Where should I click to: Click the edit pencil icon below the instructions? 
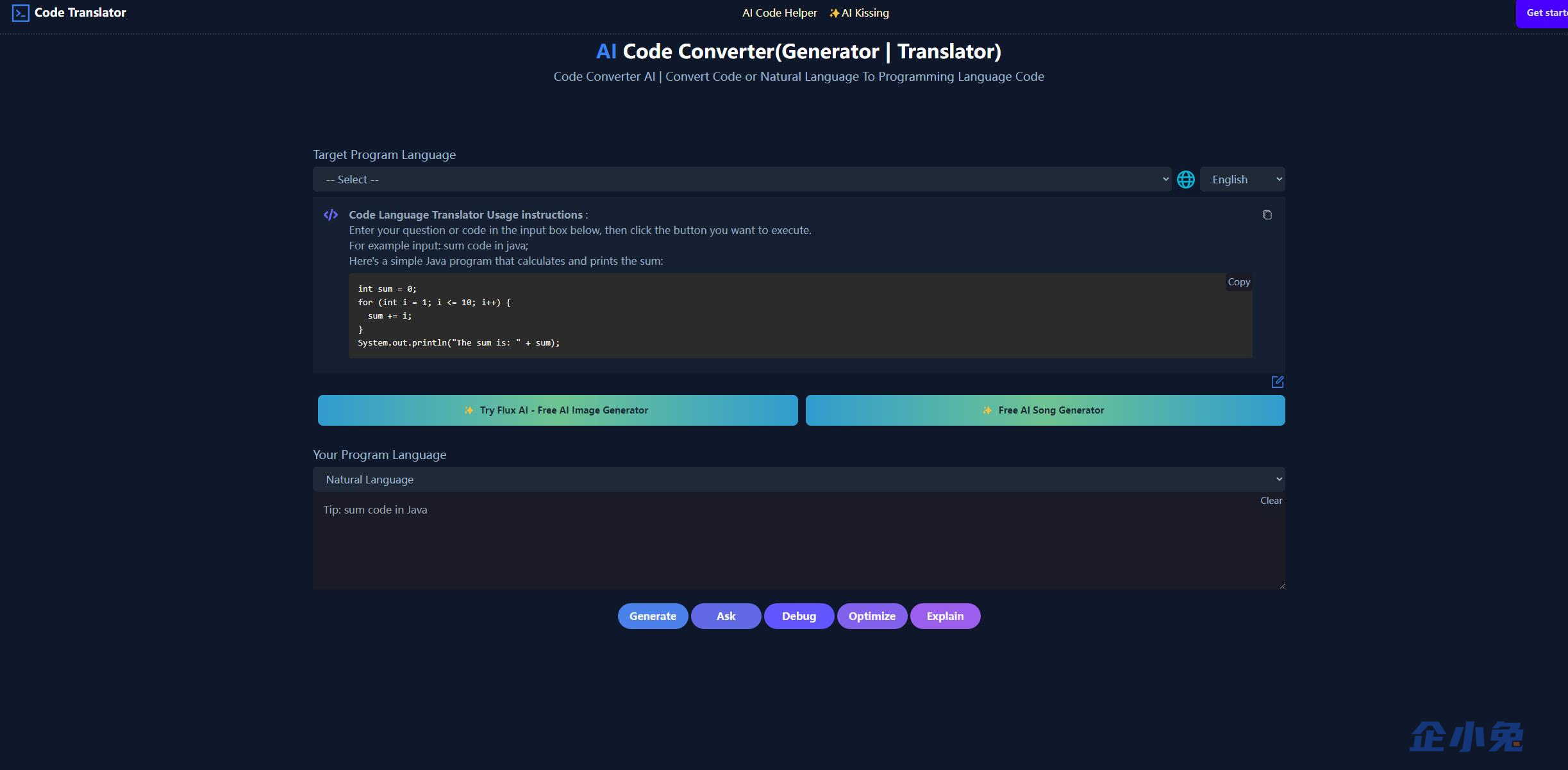[1278, 381]
